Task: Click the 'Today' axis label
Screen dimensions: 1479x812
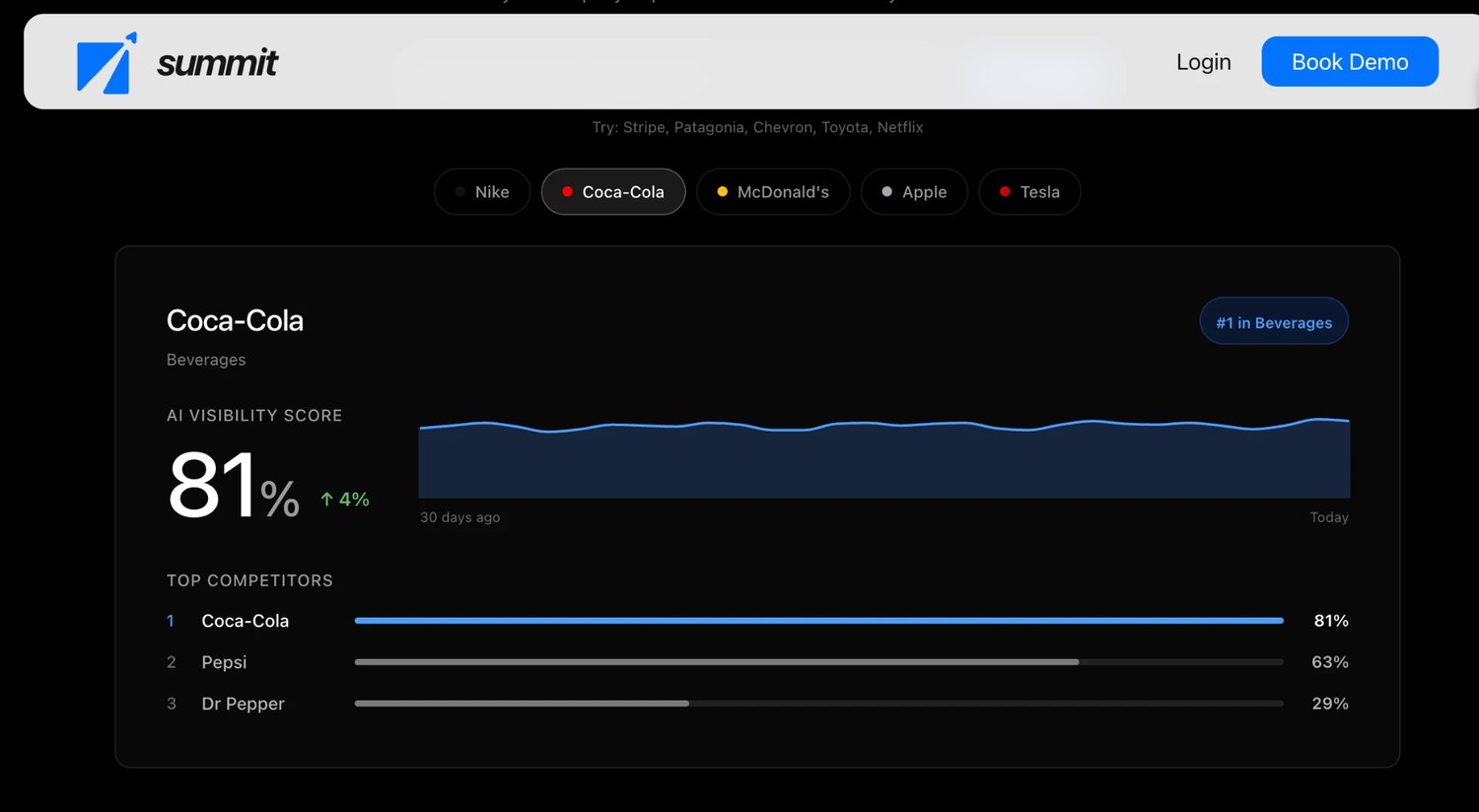Action: click(x=1329, y=517)
